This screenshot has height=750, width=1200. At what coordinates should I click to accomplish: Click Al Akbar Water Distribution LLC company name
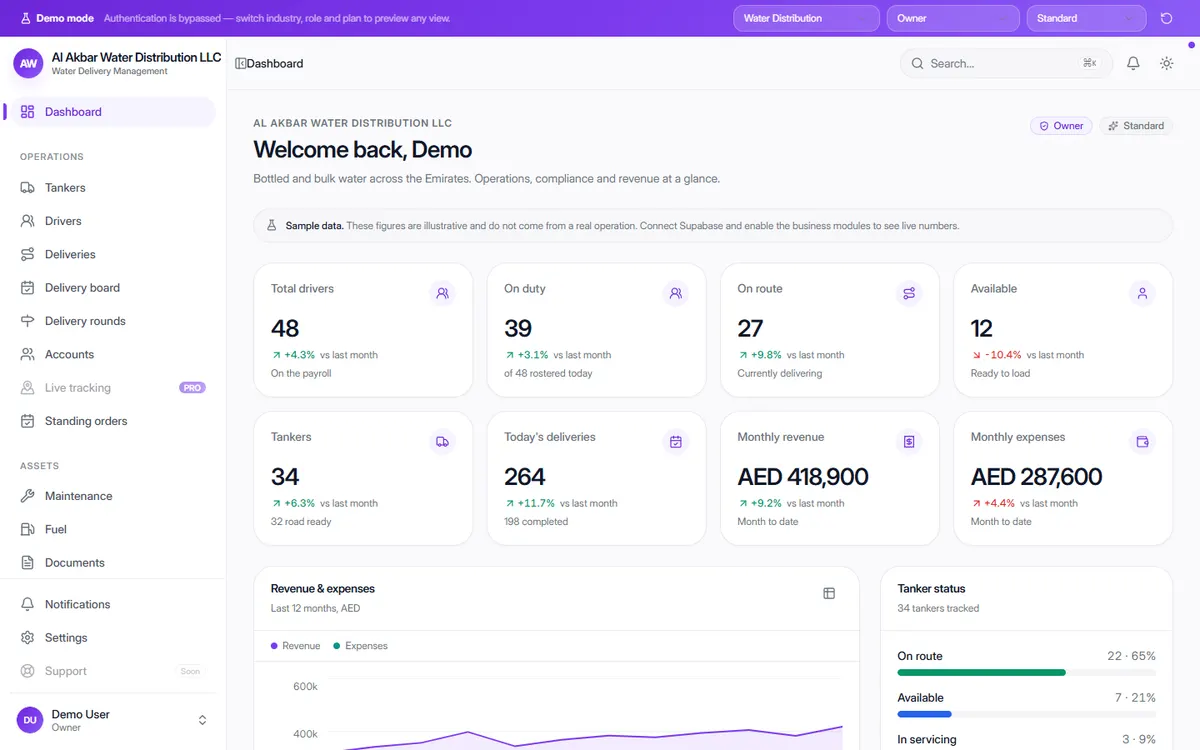[x=136, y=57]
